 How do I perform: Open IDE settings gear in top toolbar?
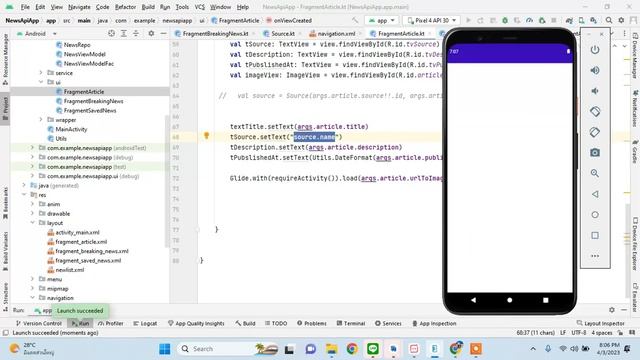[x=621, y=20]
